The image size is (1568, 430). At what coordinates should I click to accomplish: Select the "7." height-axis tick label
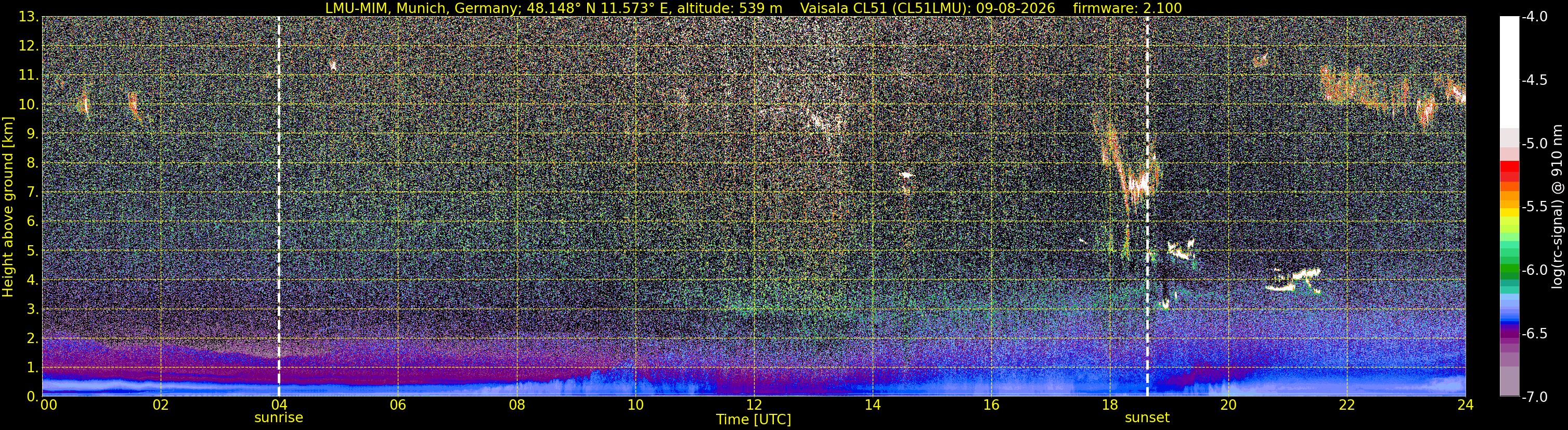tap(32, 192)
